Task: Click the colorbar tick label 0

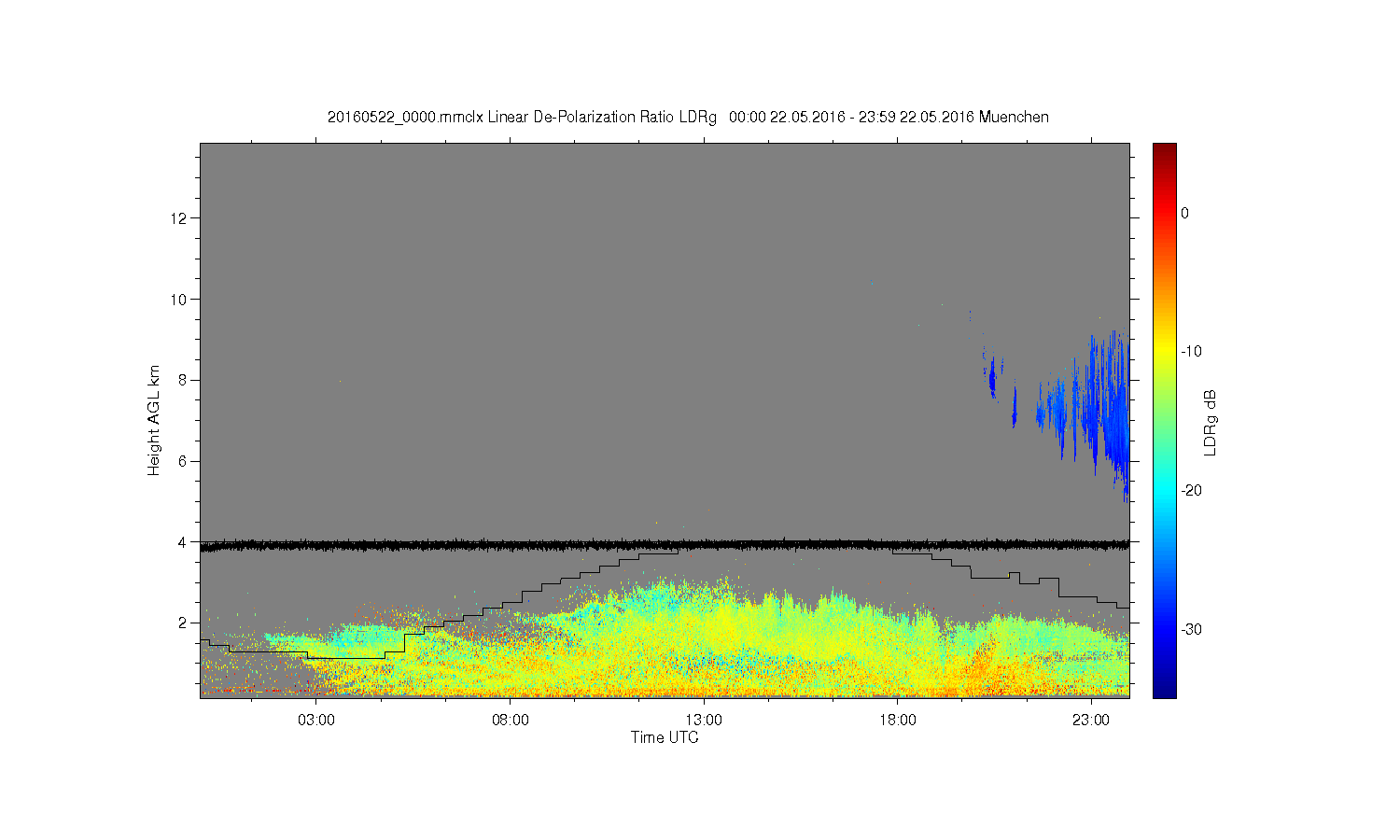Action: pyautogui.click(x=1184, y=213)
